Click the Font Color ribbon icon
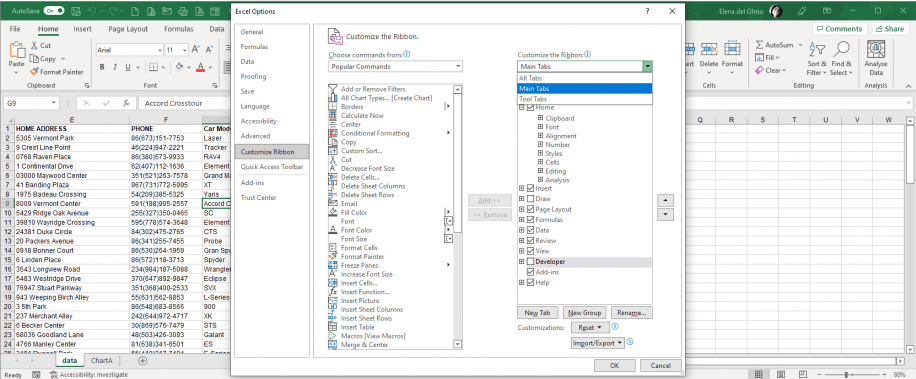This screenshot has width=916, height=379. (200, 67)
